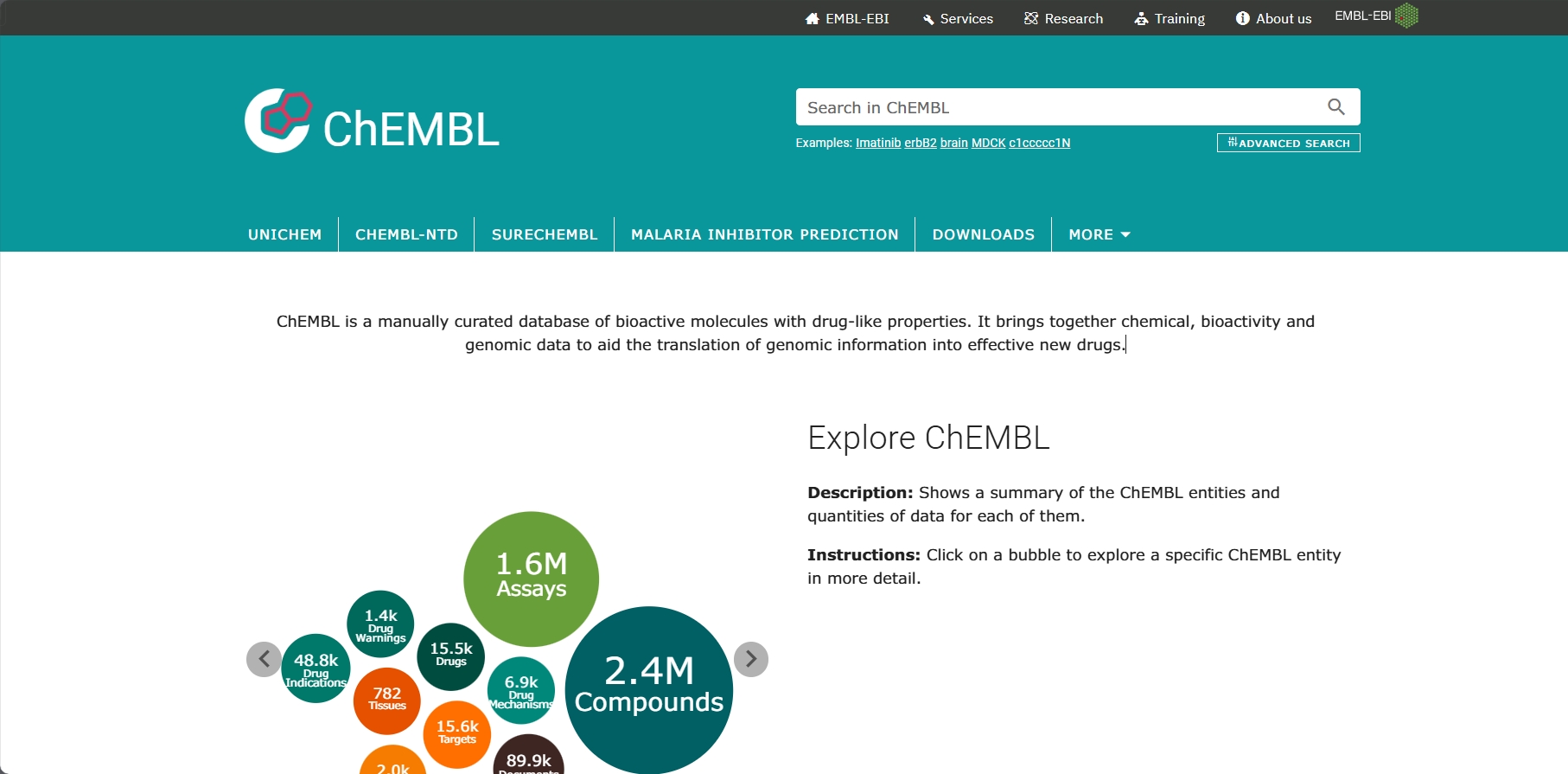1568x774 pixels.
Task: Click the Advanced Search button
Action: [x=1289, y=143]
